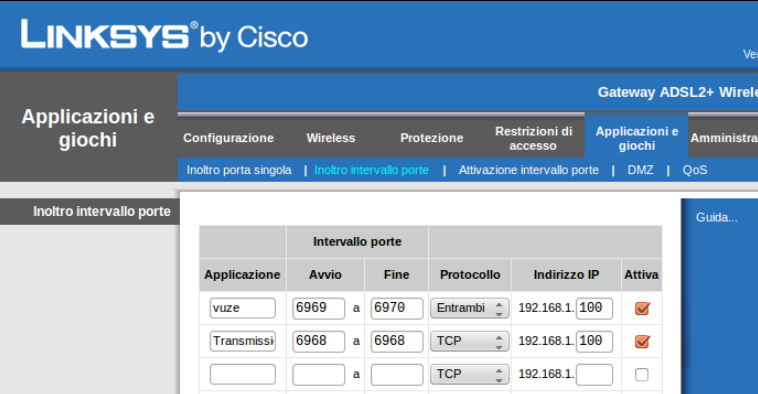Select Applicazioni e giochi tab
The image size is (758, 394).
pyautogui.click(x=637, y=138)
